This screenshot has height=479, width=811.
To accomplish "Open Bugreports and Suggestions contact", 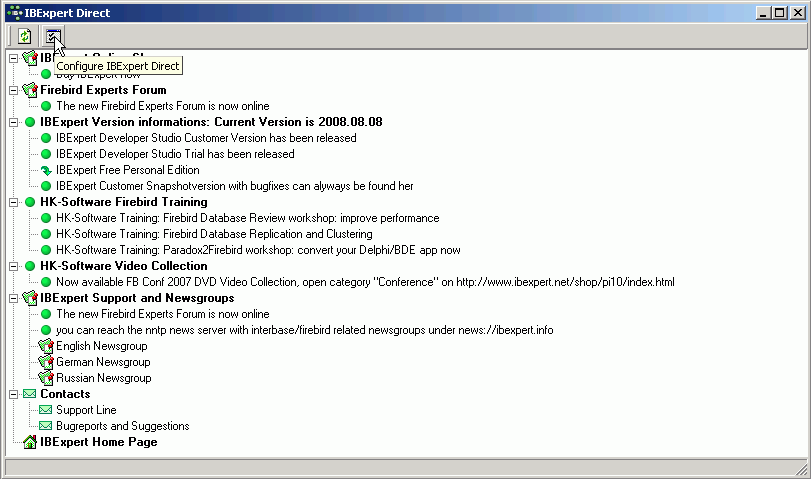I will click(123, 426).
